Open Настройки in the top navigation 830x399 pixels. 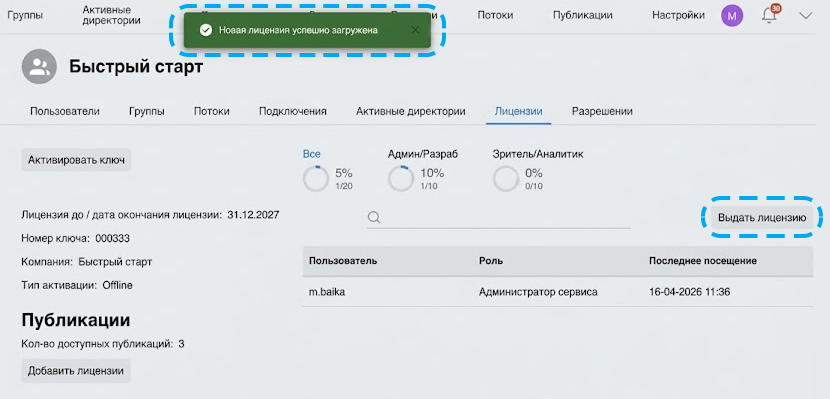coord(678,15)
